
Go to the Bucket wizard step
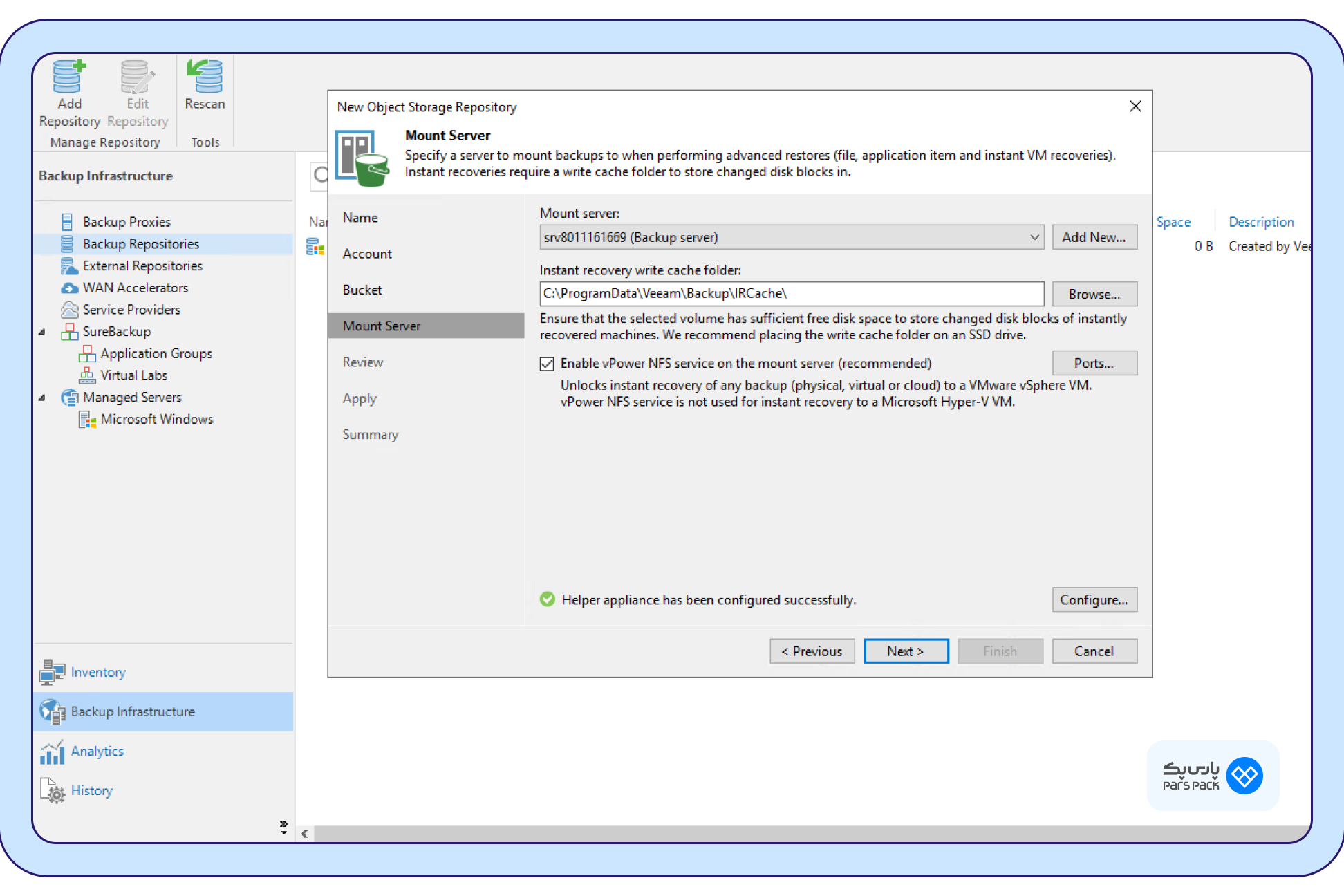(362, 290)
